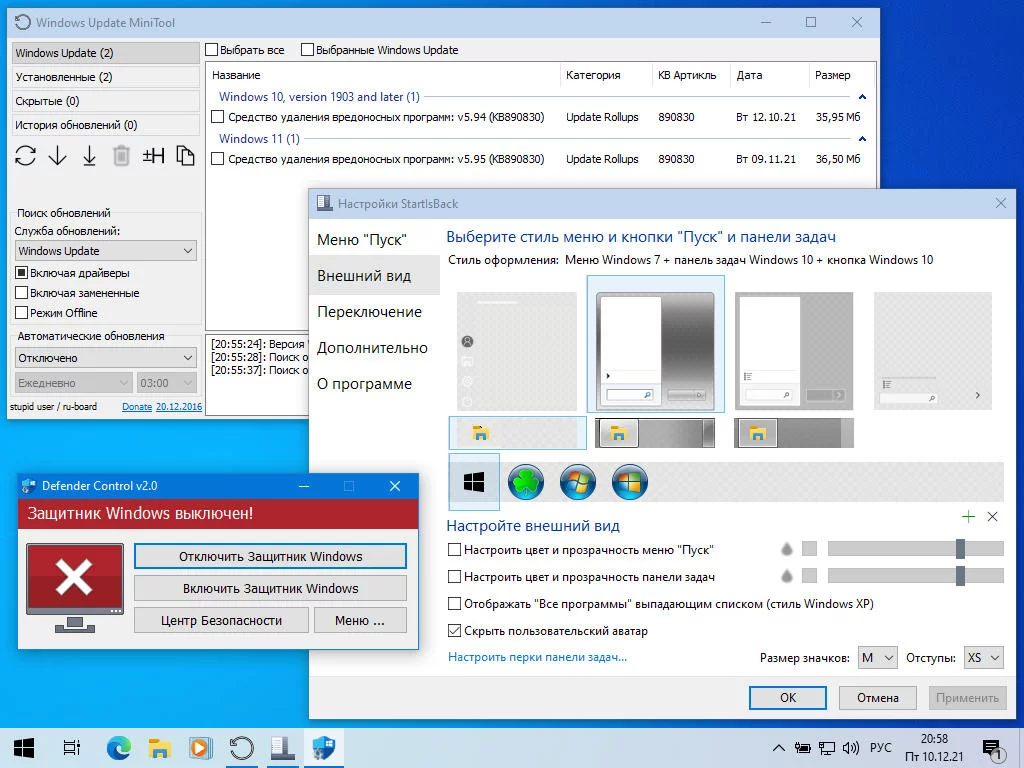
Task: Expand the 'Отключено' automatic updates dropdown
Action: 105,358
